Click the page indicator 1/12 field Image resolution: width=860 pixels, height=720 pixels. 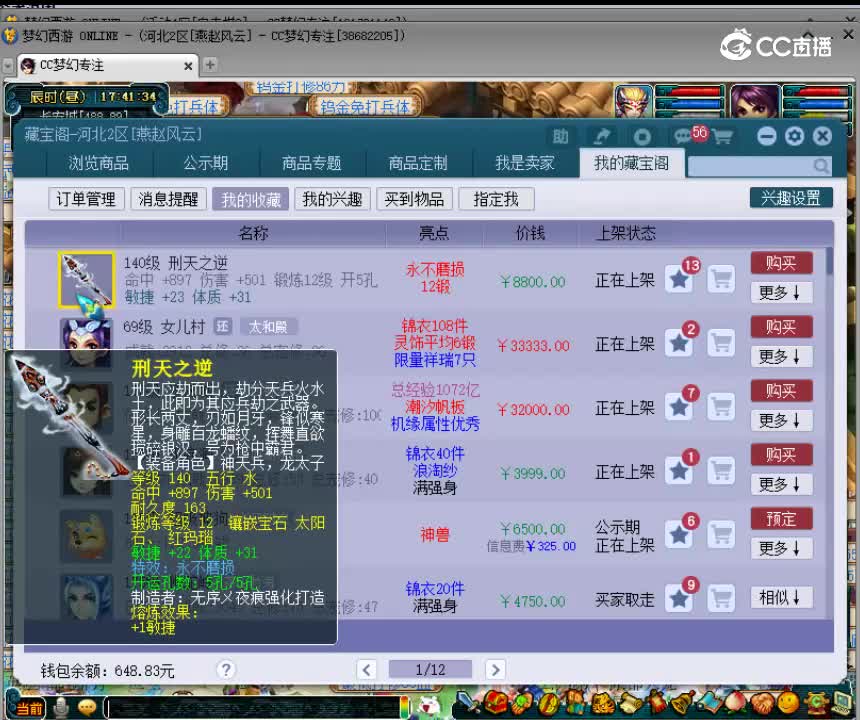tap(431, 670)
